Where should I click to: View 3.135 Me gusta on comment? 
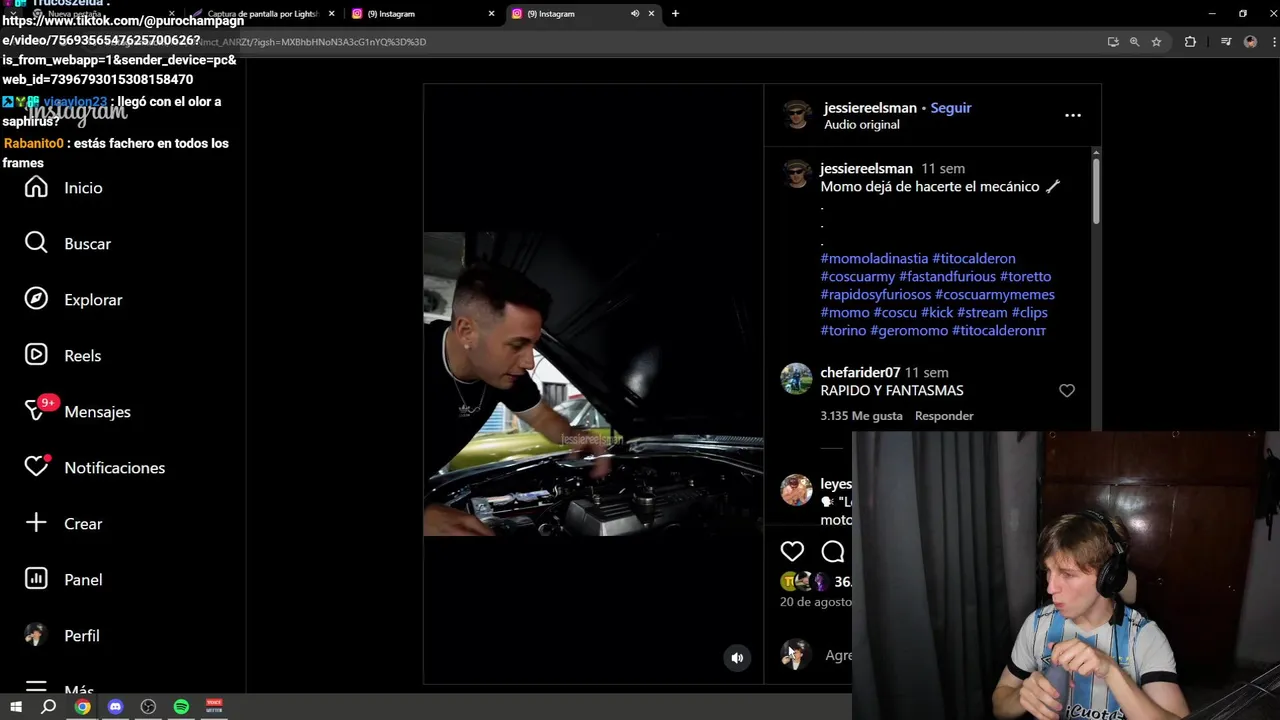861,416
